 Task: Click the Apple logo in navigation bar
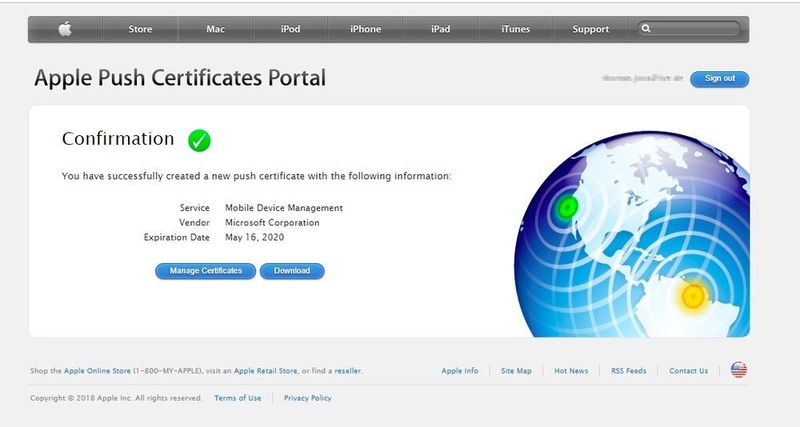pos(65,29)
